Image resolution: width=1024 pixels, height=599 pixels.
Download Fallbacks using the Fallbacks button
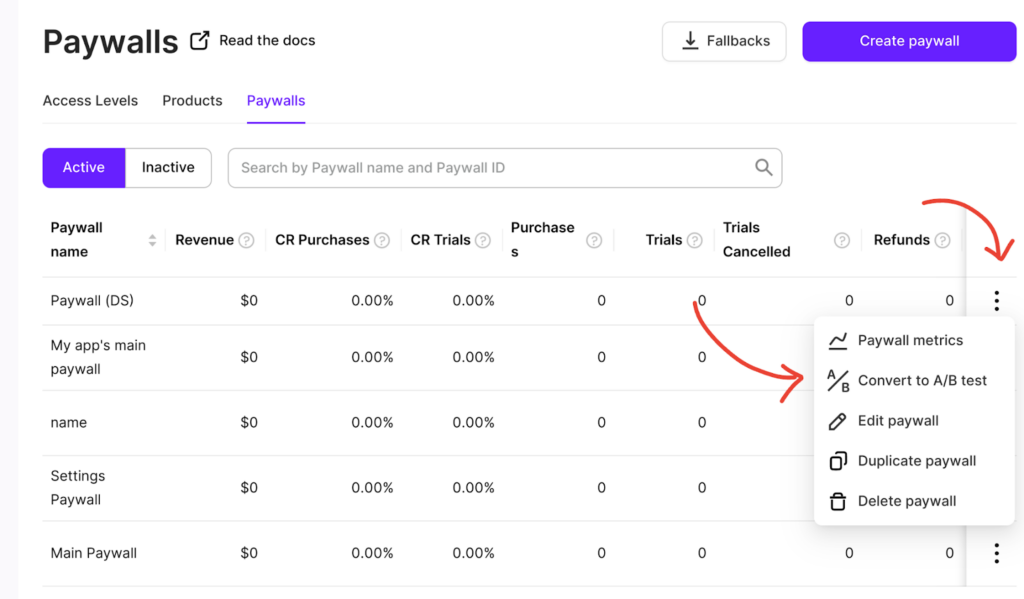(724, 41)
